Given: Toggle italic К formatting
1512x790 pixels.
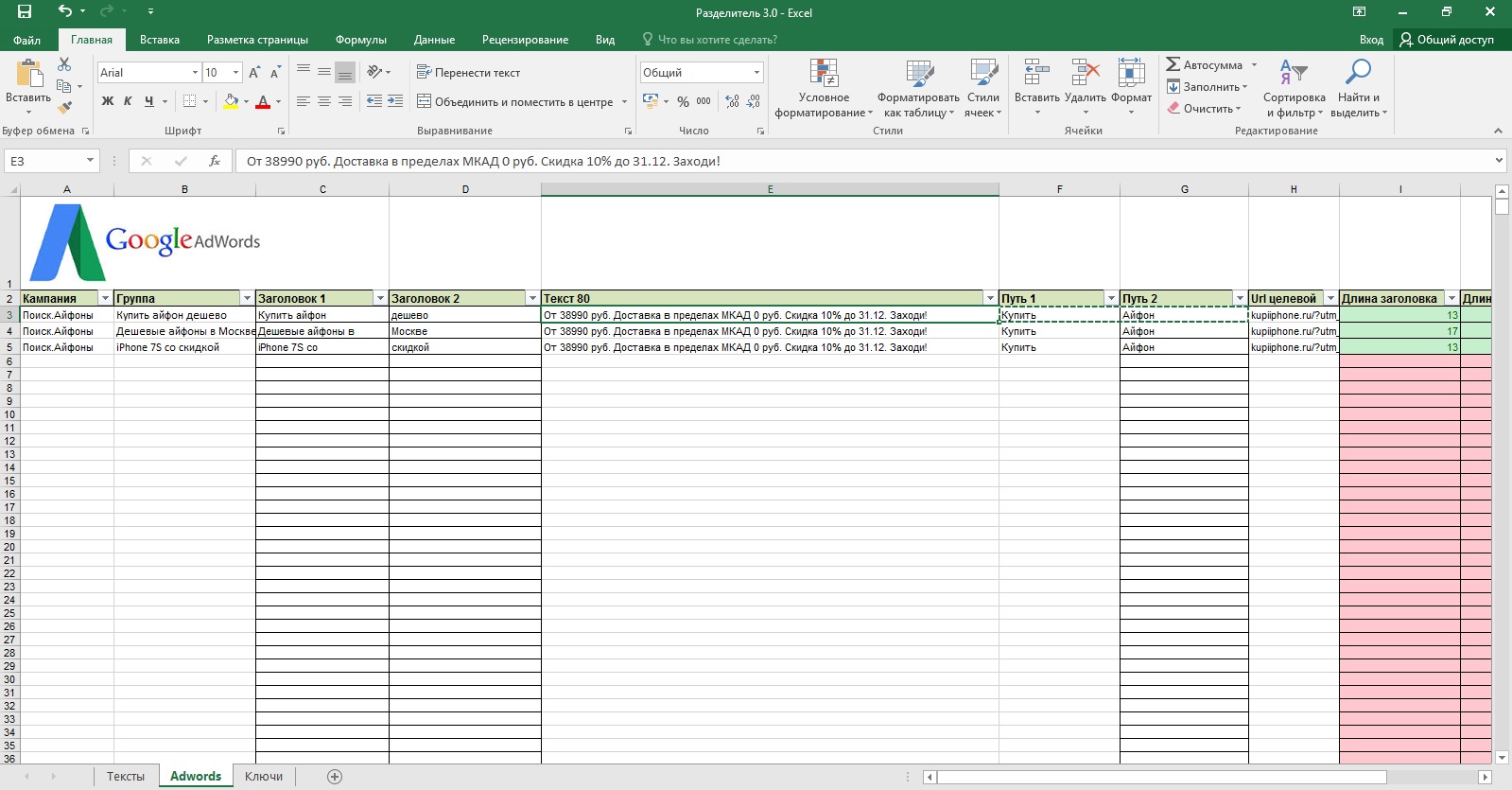Looking at the screenshot, I should click(x=128, y=101).
